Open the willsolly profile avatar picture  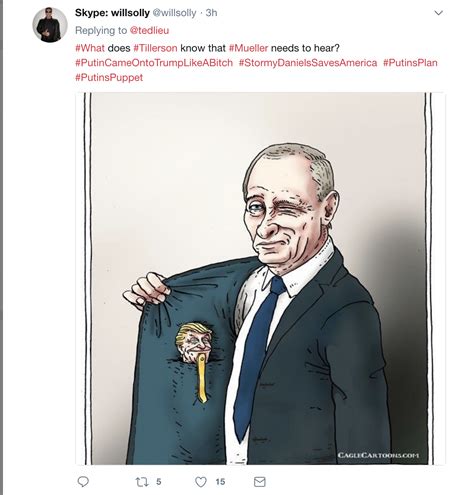coord(50,25)
